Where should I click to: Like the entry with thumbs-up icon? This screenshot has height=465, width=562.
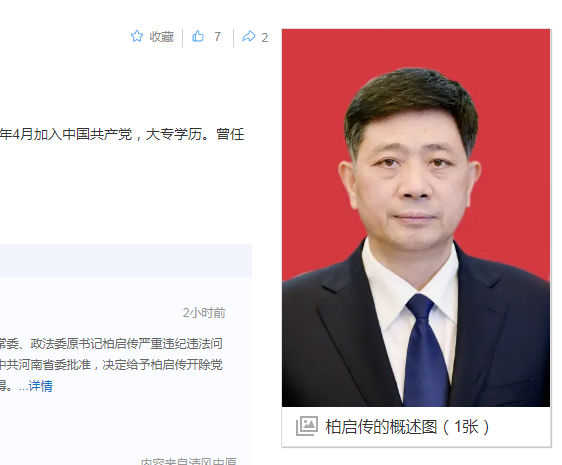click(198, 37)
